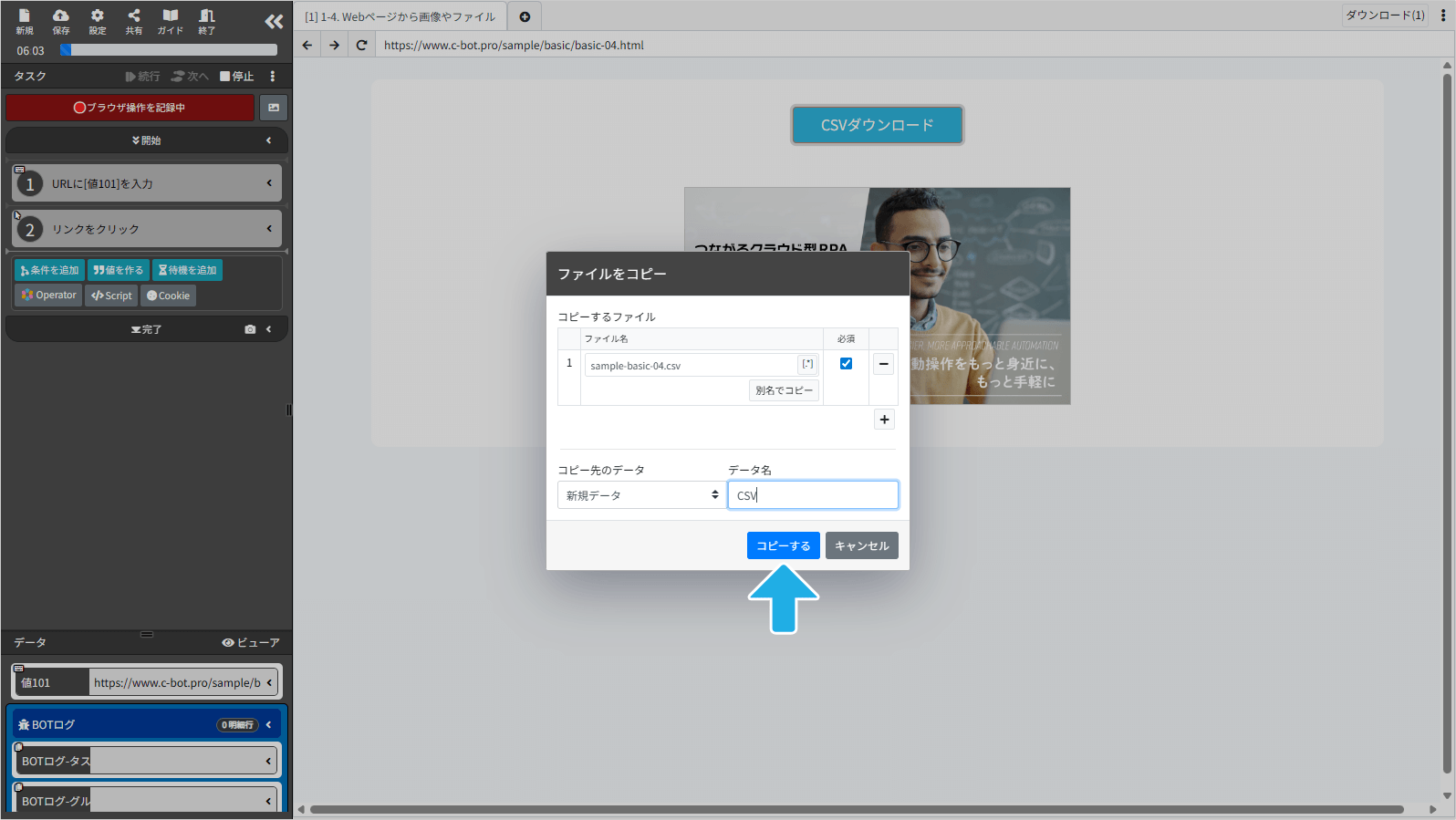This screenshot has height=820, width=1456.
Task: Add a file row with plus button
Action: pos(884,420)
